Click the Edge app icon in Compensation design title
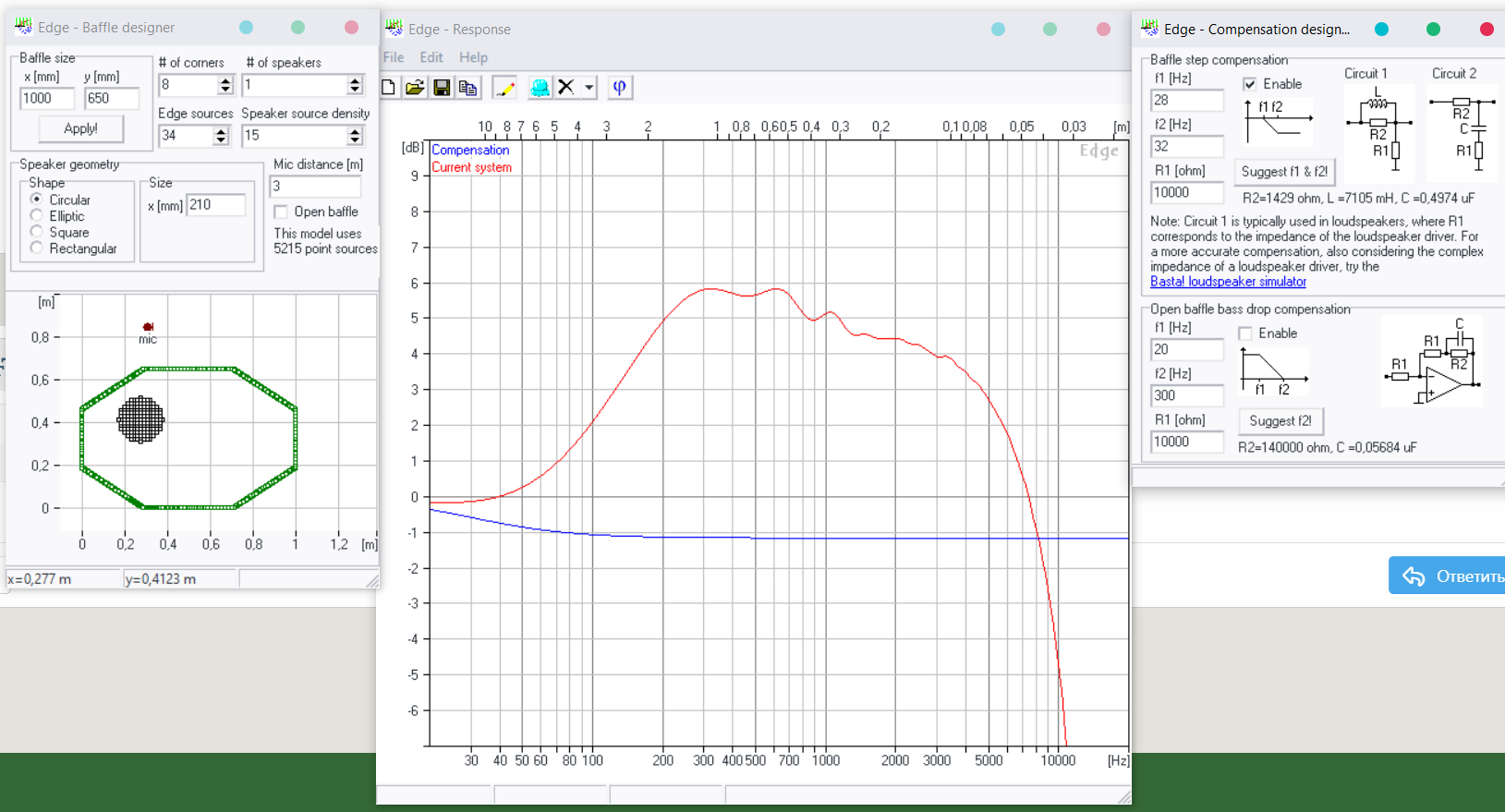1505x812 pixels. tap(1149, 28)
